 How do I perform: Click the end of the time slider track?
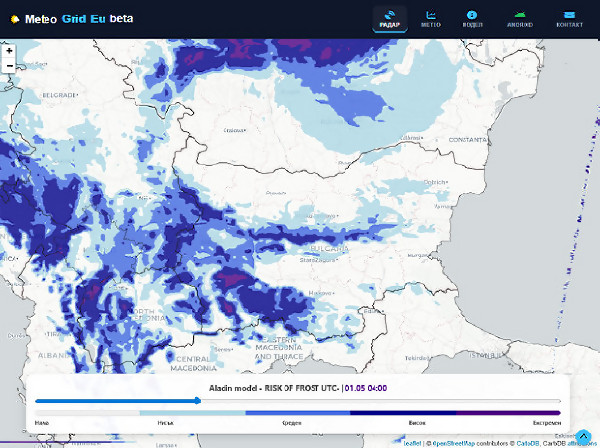pyautogui.click(x=560, y=400)
